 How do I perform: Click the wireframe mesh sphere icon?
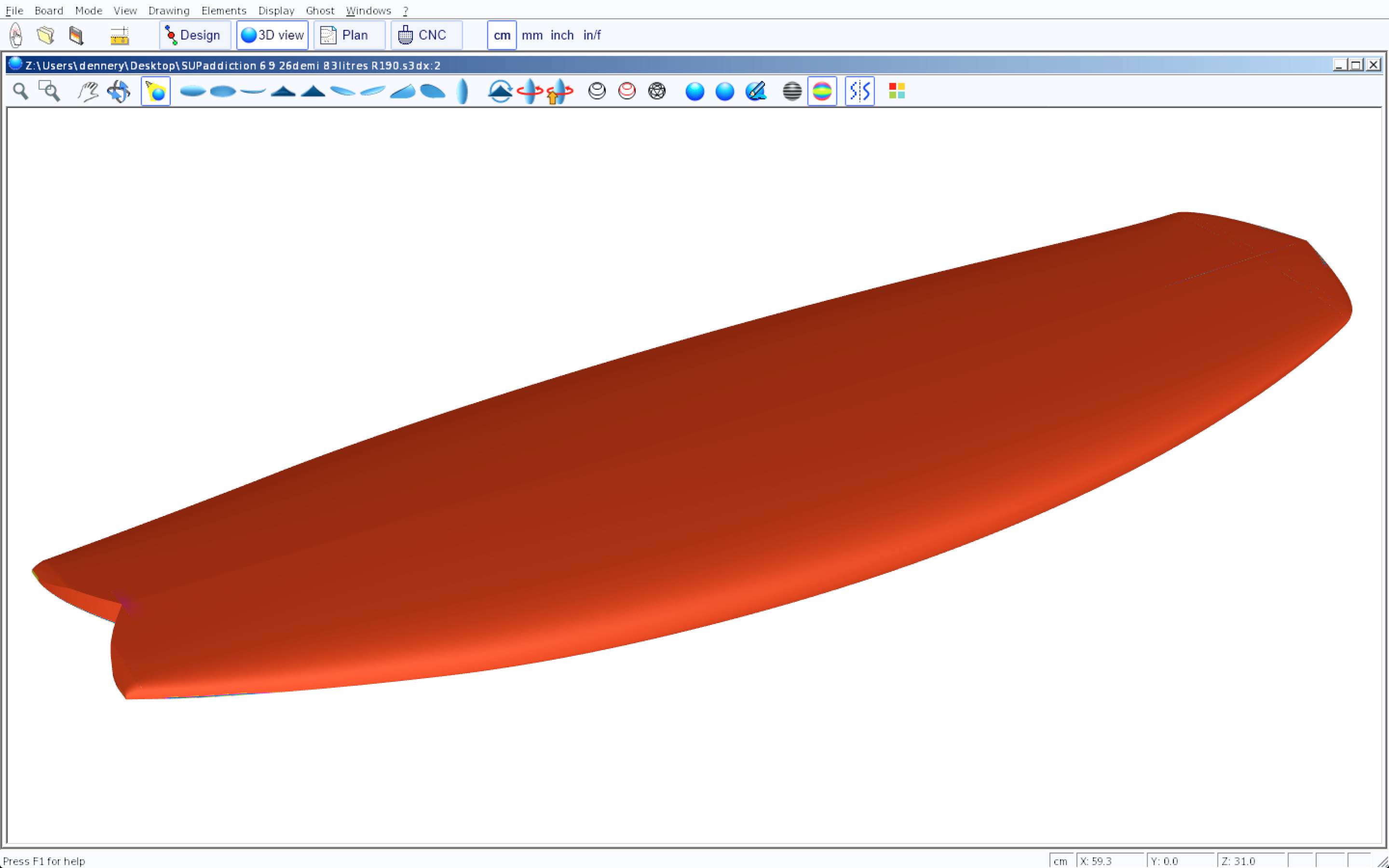[x=656, y=91]
